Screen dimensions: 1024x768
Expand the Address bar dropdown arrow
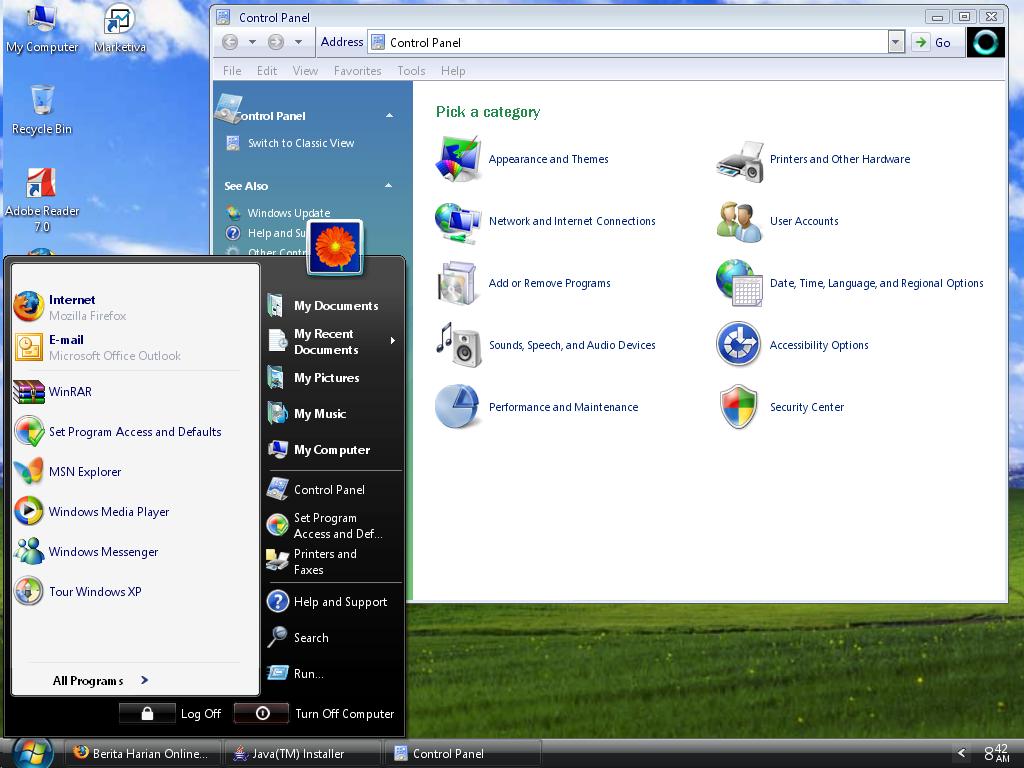896,42
